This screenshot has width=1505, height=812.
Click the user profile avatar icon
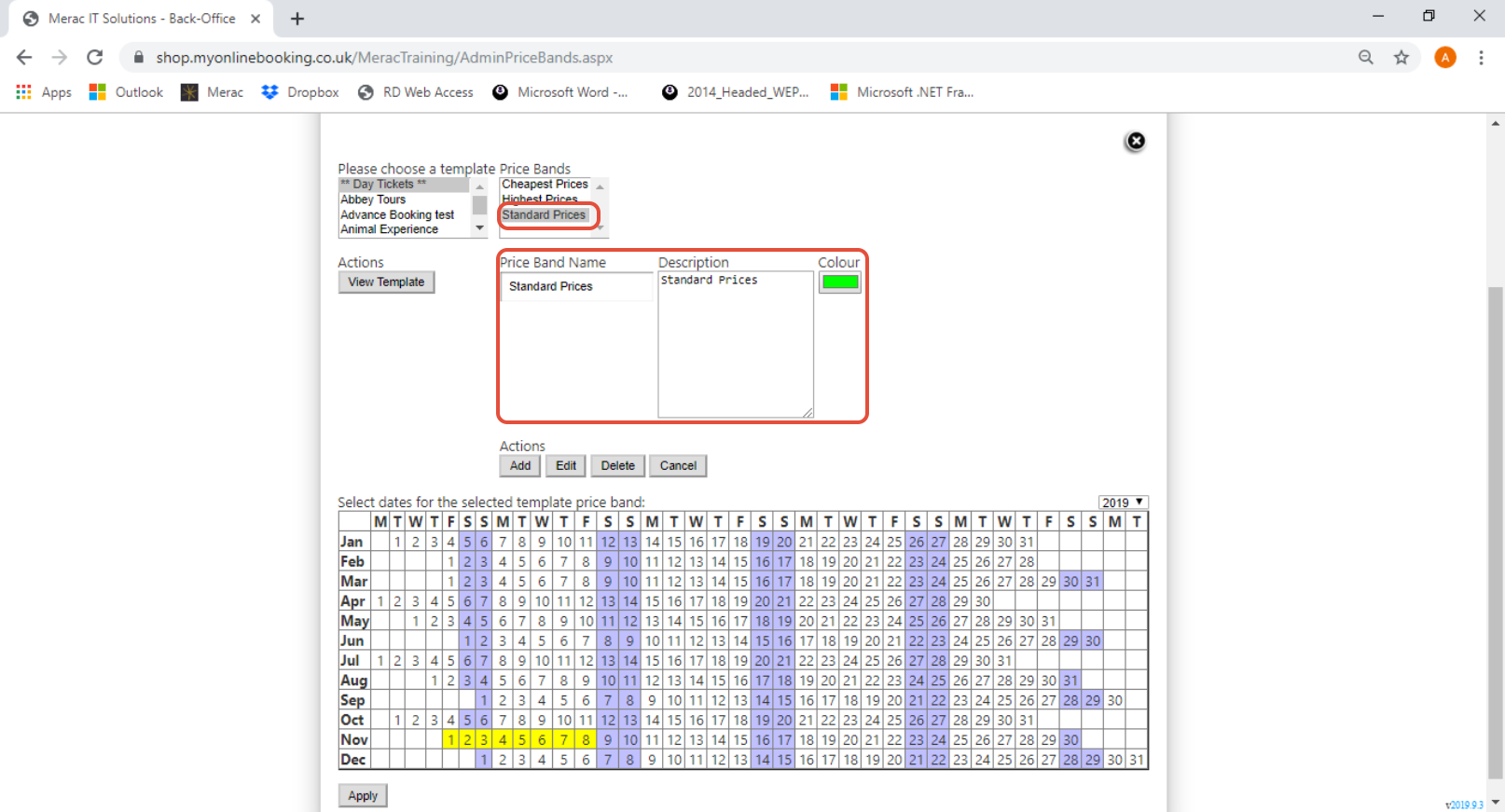1444,57
